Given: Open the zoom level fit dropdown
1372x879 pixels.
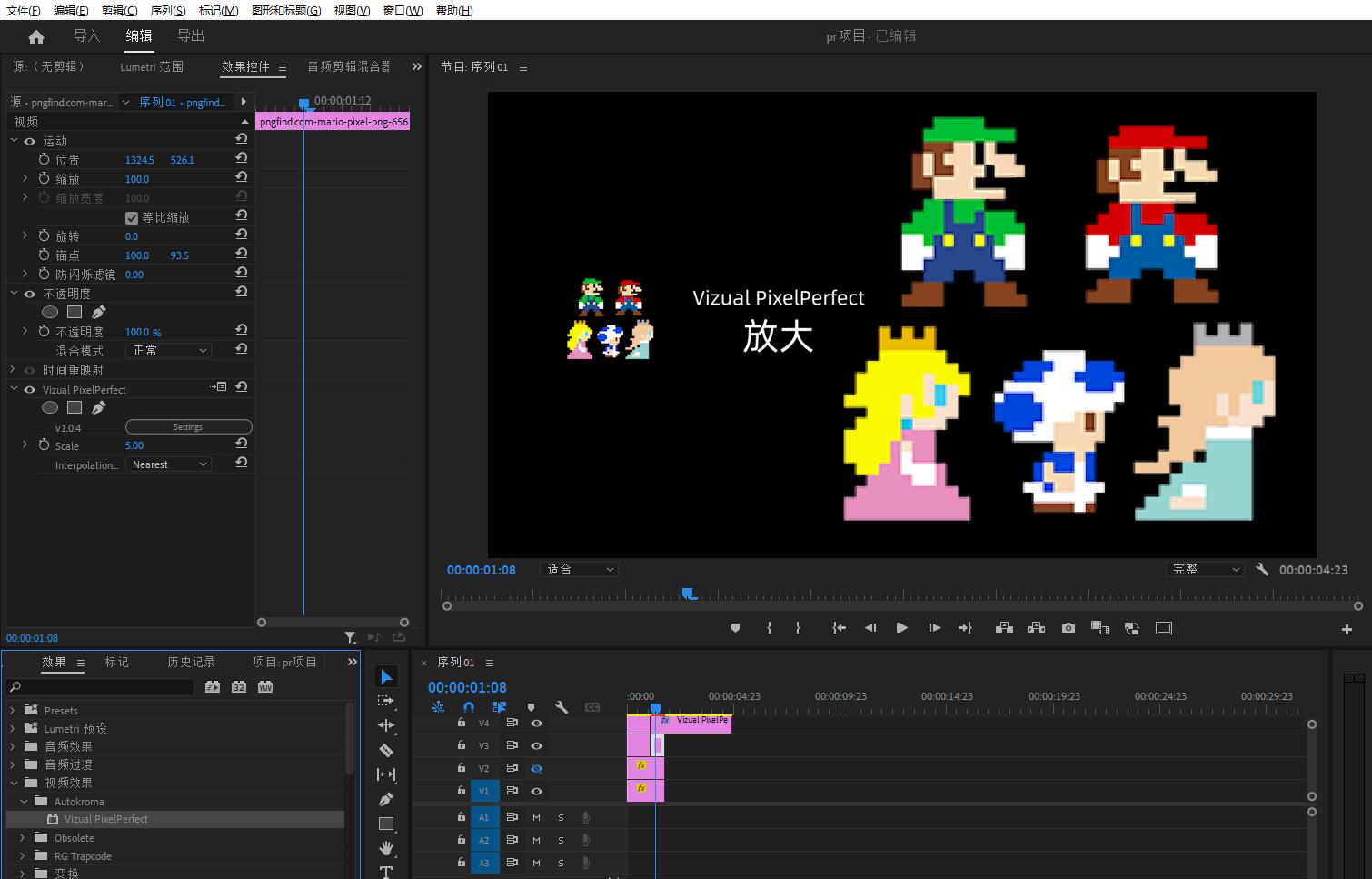Looking at the screenshot, I should pos(579,569).
